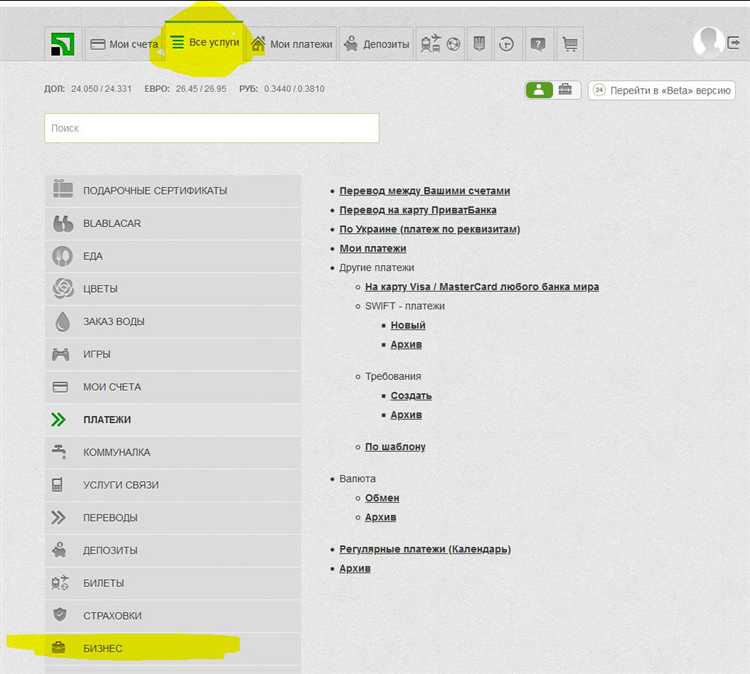750x674 pixels.
Task: Click the shopping cart icon in the toolbar
Action: point(570,44)
